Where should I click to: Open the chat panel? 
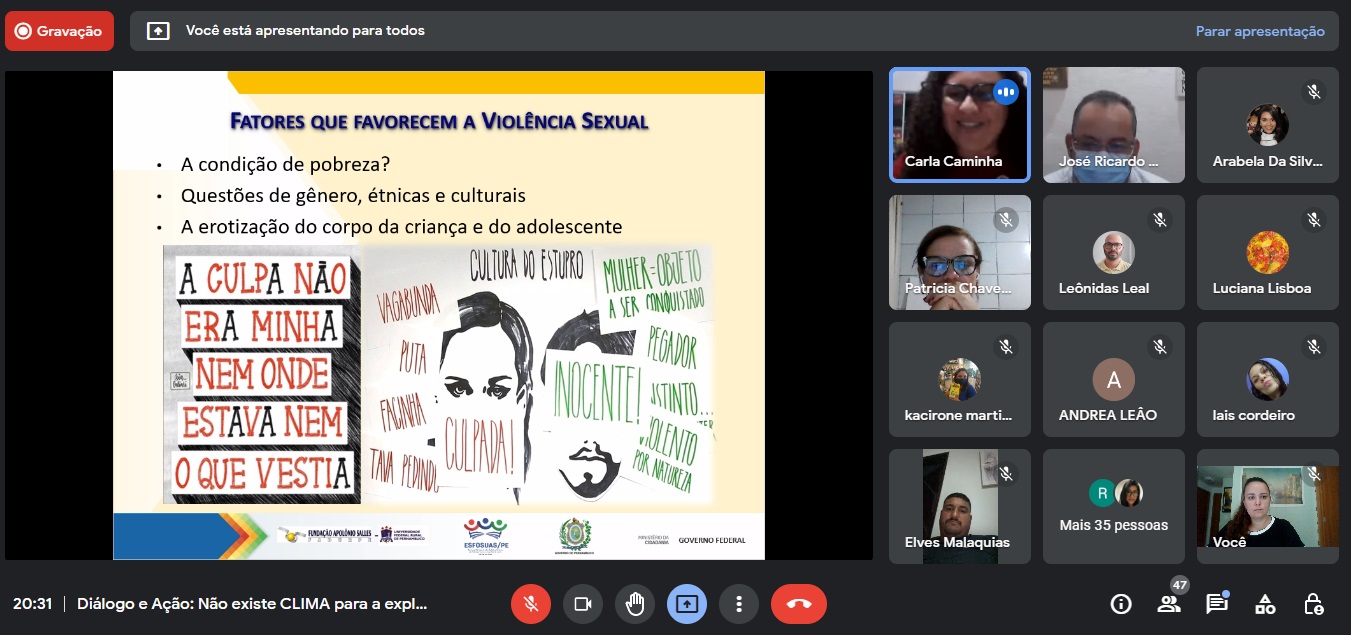click(1216, 604)
